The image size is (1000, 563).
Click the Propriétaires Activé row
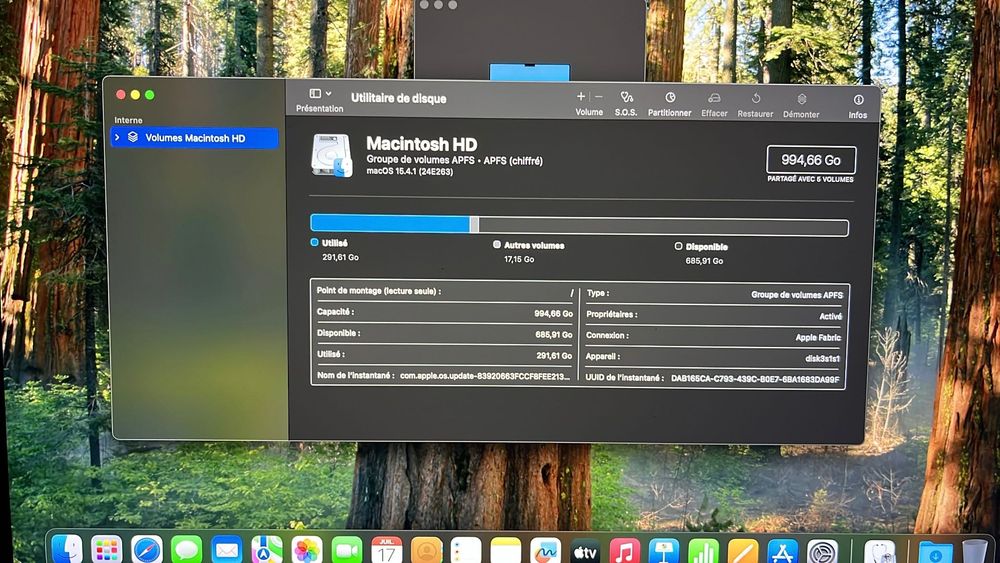(714, 315)
